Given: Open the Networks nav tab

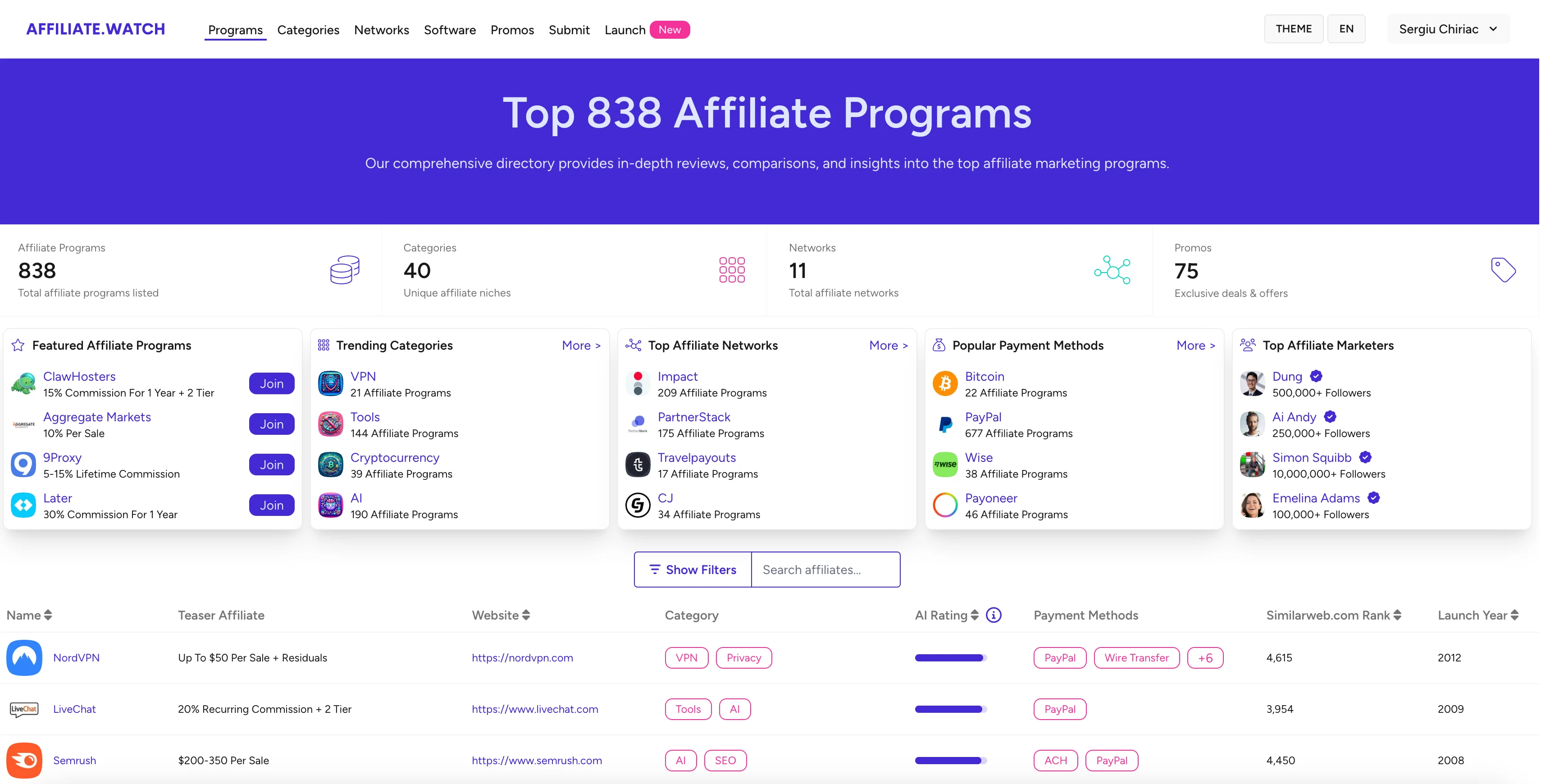Looking at the screenshot, I should pos(382,30).
